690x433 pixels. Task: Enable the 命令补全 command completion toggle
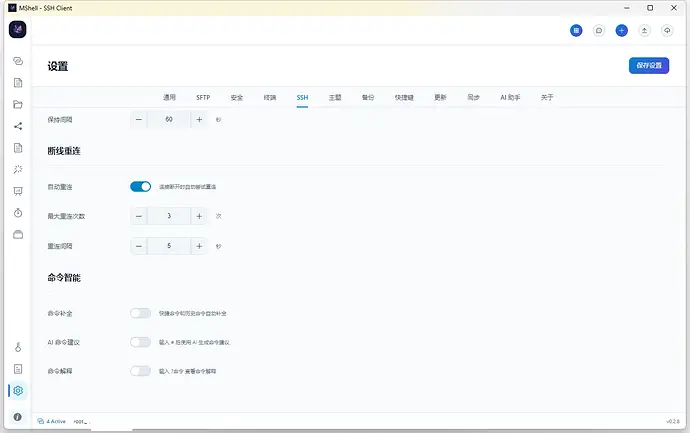[140, 313]
